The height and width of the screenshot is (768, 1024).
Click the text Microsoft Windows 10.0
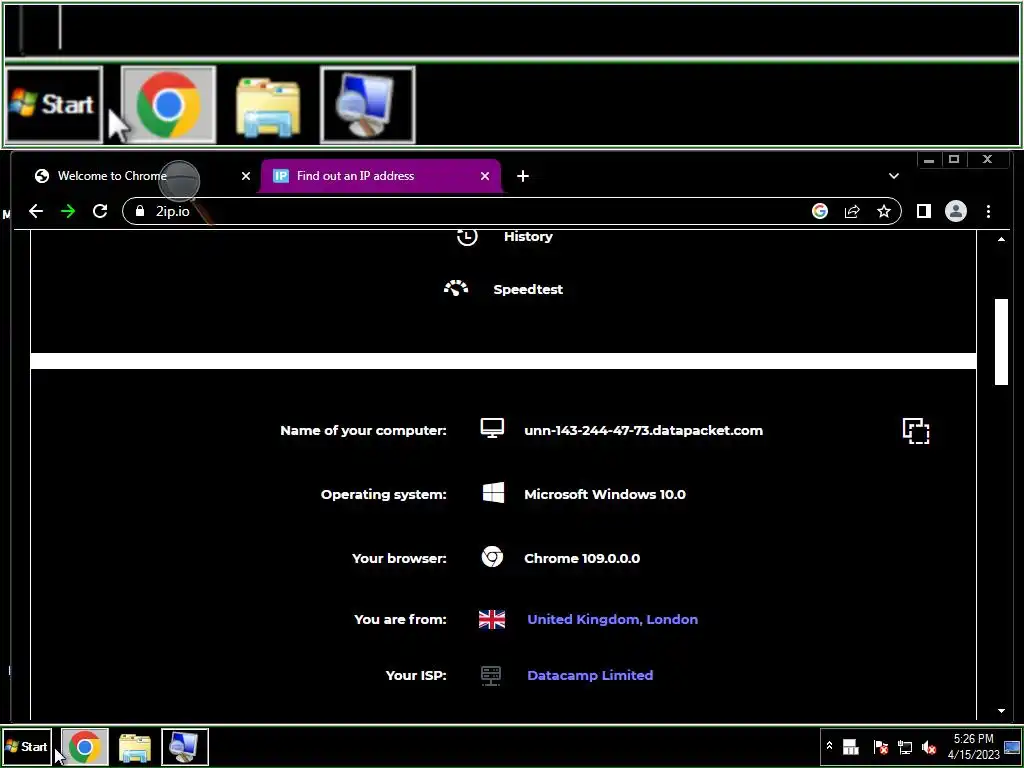[x=605, y=494]
